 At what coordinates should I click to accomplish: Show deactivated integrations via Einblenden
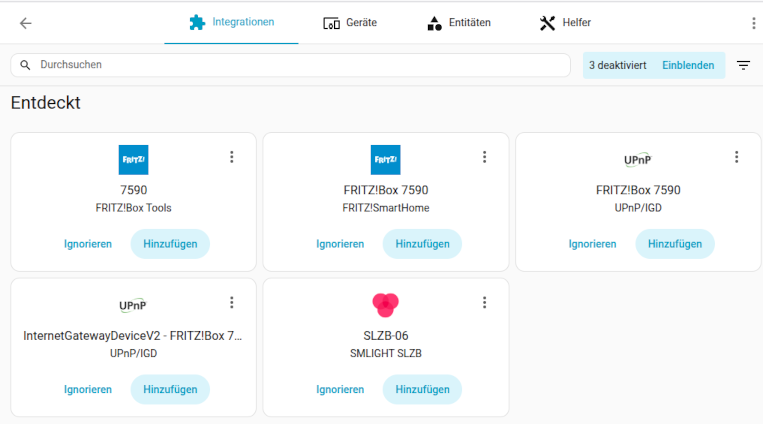point(688,65)
